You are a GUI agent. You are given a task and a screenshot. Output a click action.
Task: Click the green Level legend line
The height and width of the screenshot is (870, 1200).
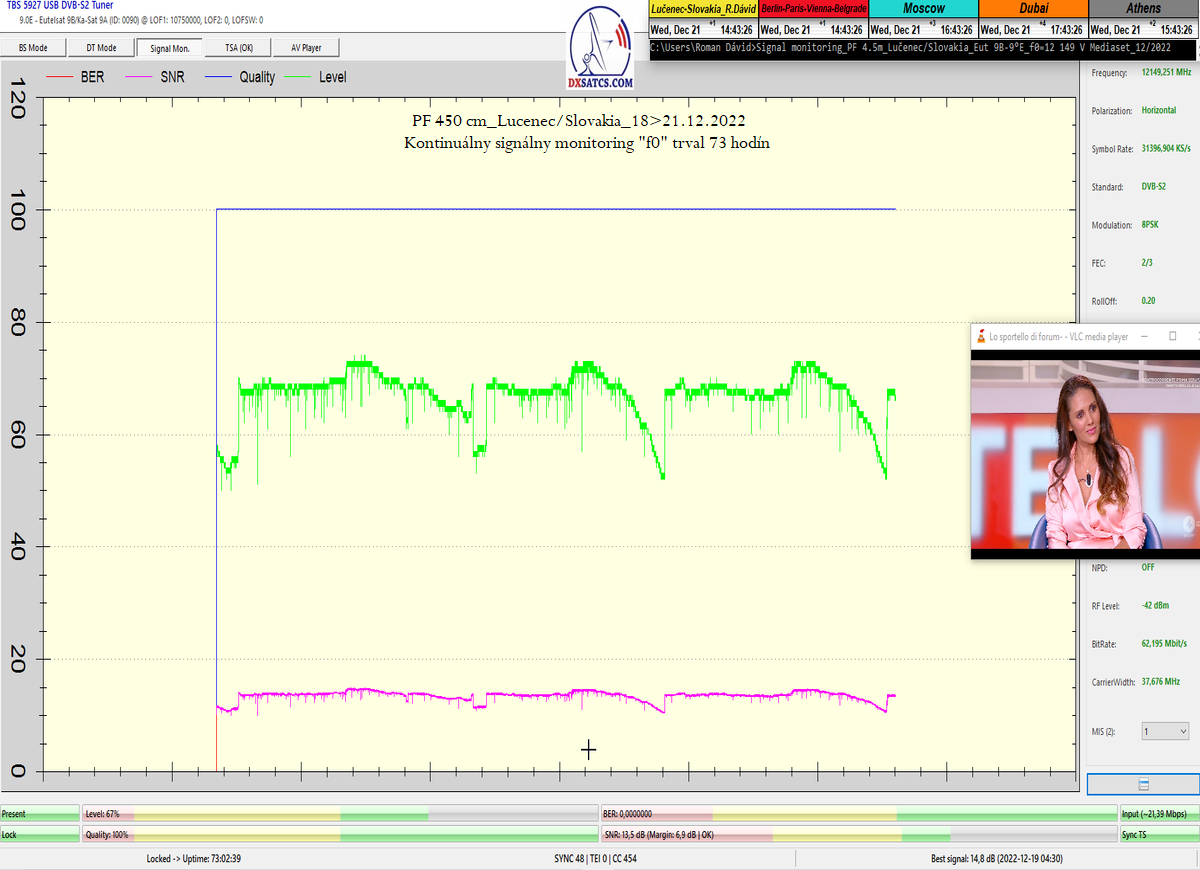pyautogui.click(x=296, y=77)
